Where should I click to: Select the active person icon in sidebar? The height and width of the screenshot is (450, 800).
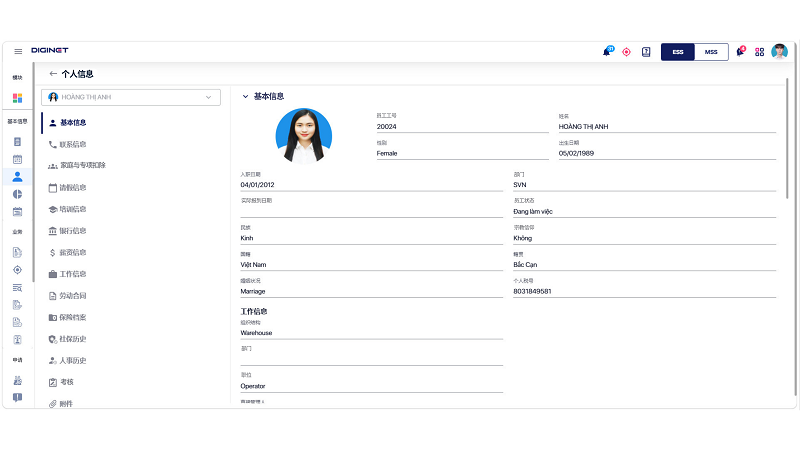coord(17,177)
